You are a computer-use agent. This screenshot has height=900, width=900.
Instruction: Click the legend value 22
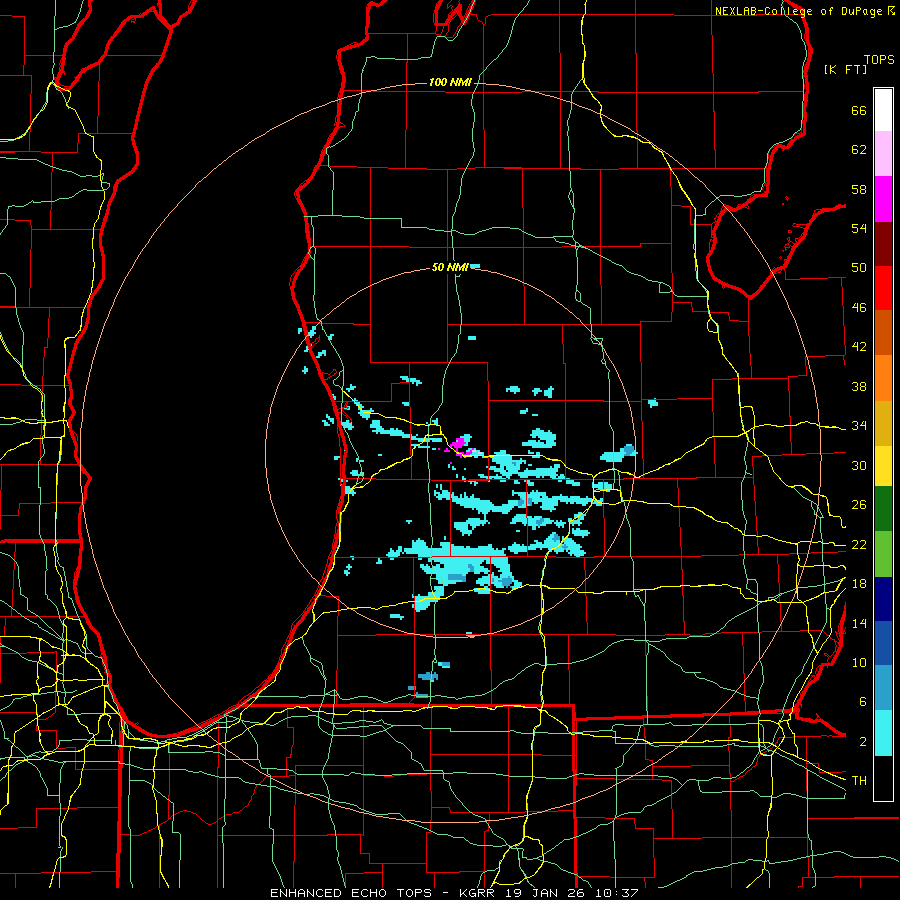[859, 545]
